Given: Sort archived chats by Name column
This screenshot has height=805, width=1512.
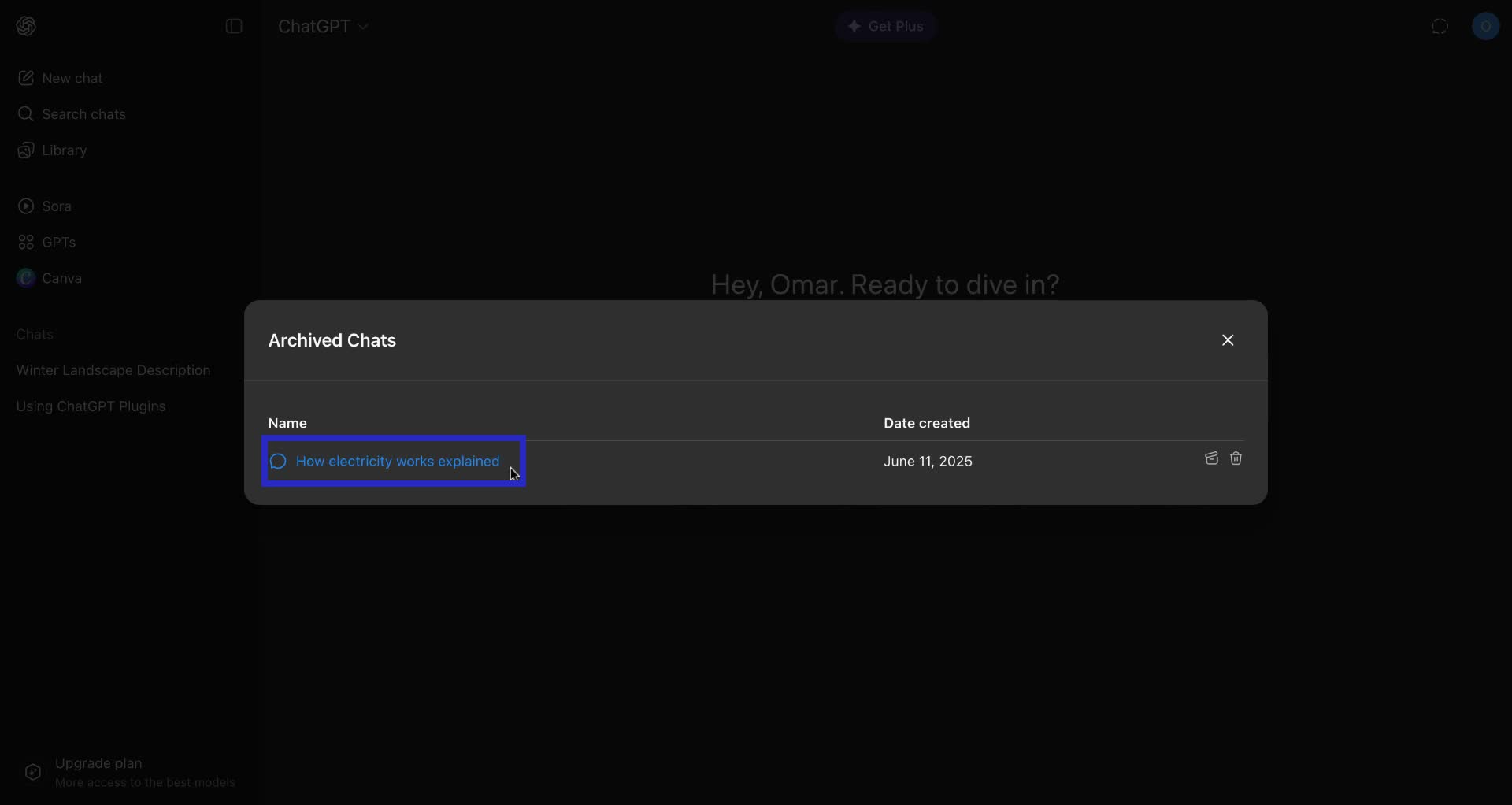Looking at the screenshot, I should click(x=287, y=423).
